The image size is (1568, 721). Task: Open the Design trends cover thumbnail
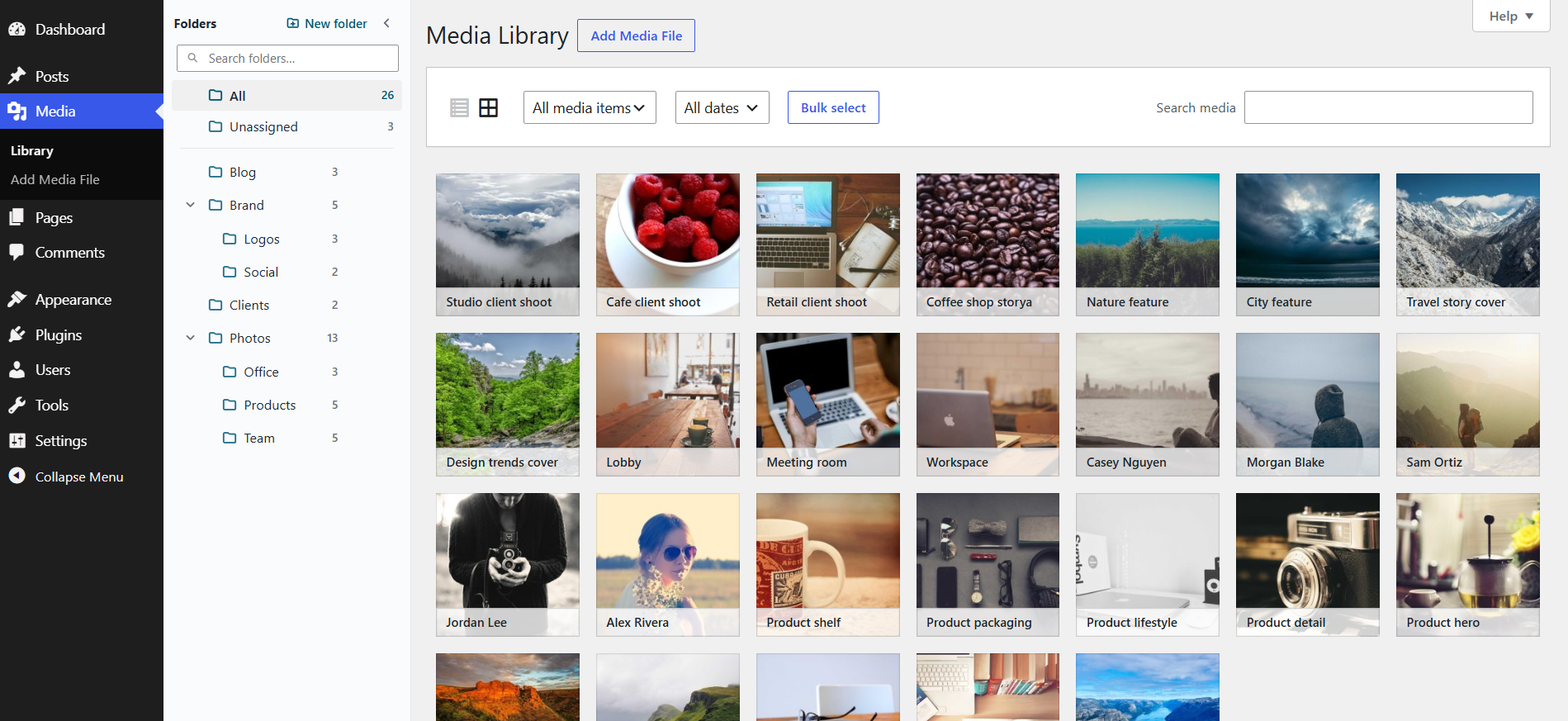(508, 405)
